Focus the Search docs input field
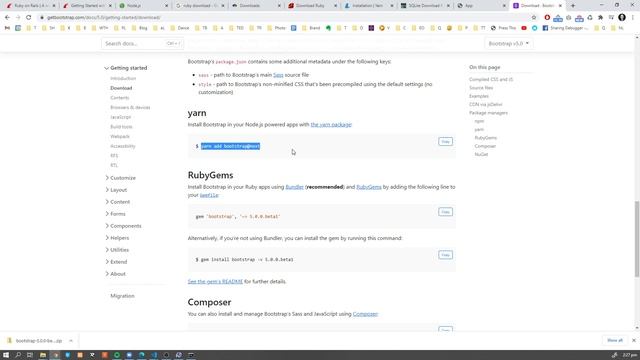Viewport: 640px width, 360px height. [142, 43]
